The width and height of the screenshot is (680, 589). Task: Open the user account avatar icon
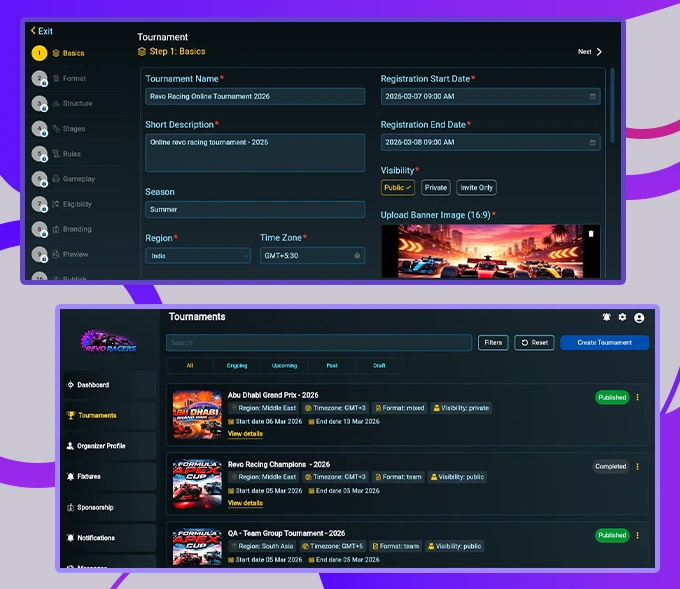639,317
